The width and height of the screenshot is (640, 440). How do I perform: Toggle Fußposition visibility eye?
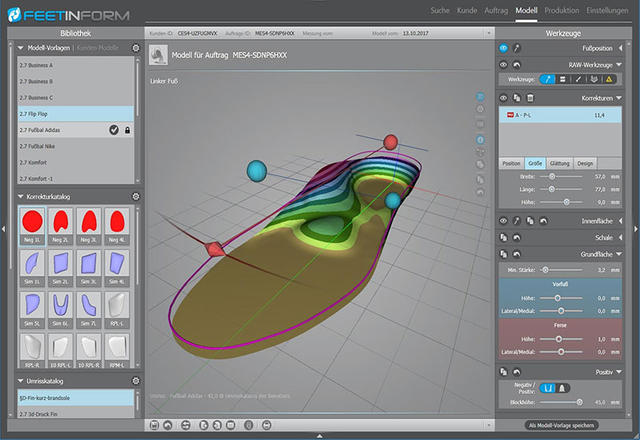coord(503,47)
